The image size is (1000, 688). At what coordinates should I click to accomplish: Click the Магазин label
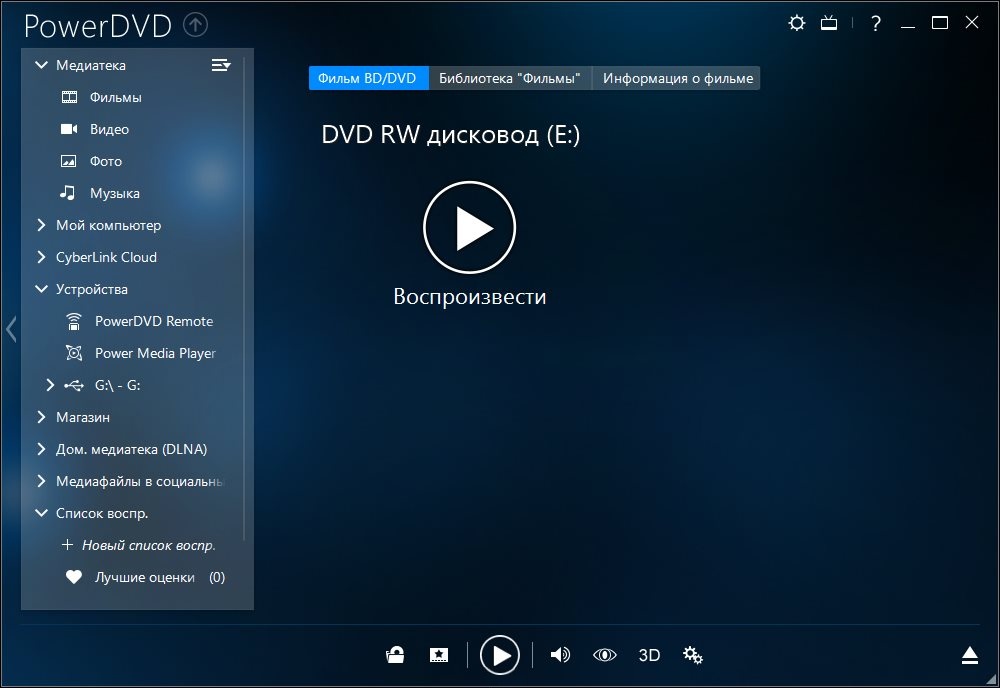pos(83,417)
